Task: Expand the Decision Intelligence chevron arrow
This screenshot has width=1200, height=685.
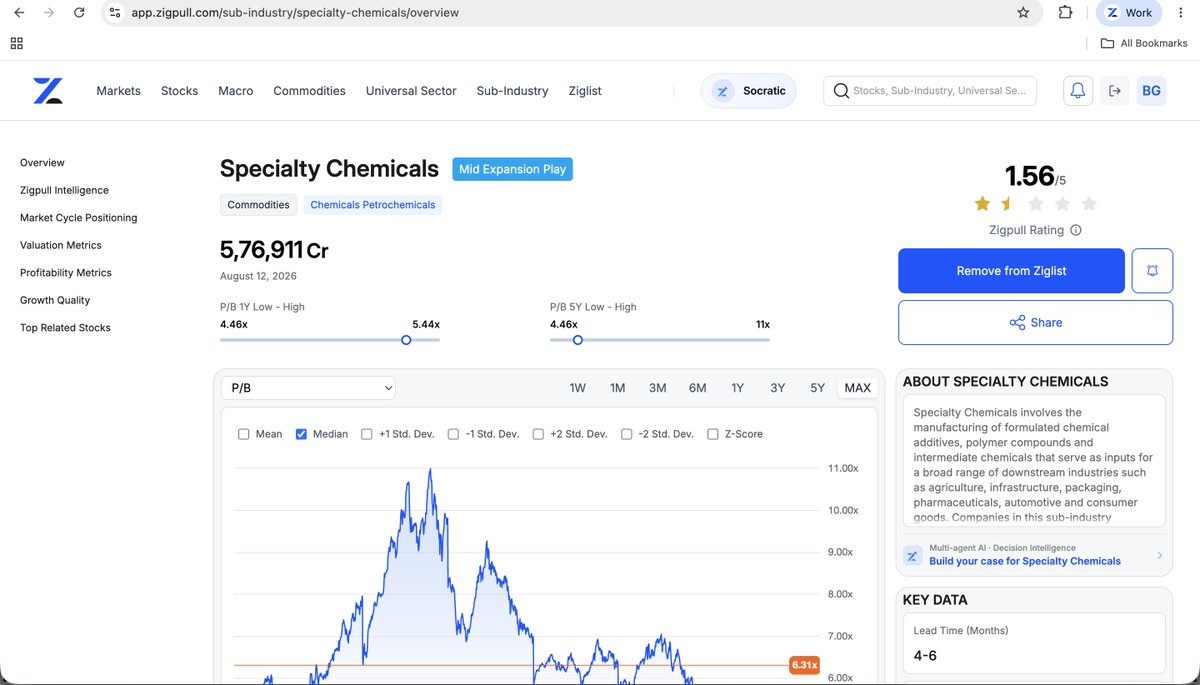Action: click(1159, 555)
